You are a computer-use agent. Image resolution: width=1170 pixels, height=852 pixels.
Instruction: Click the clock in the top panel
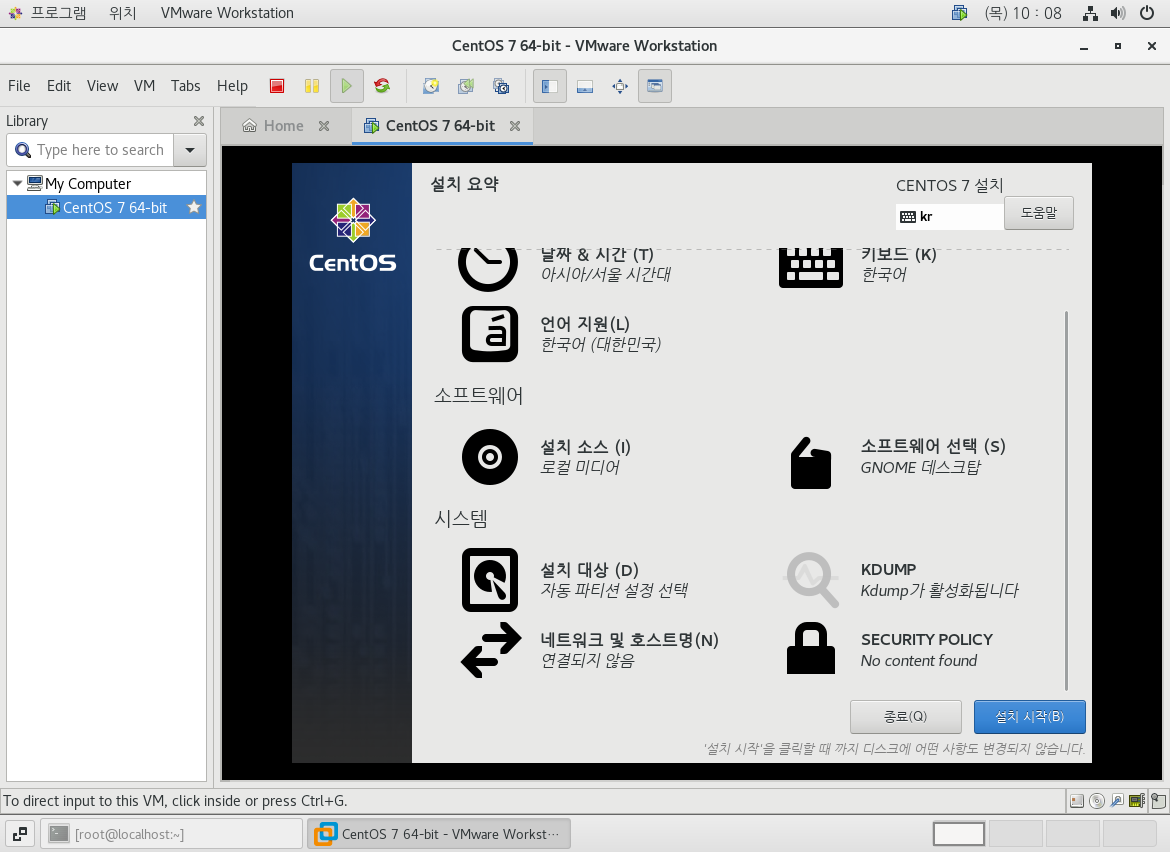[x=1022, y=13]
